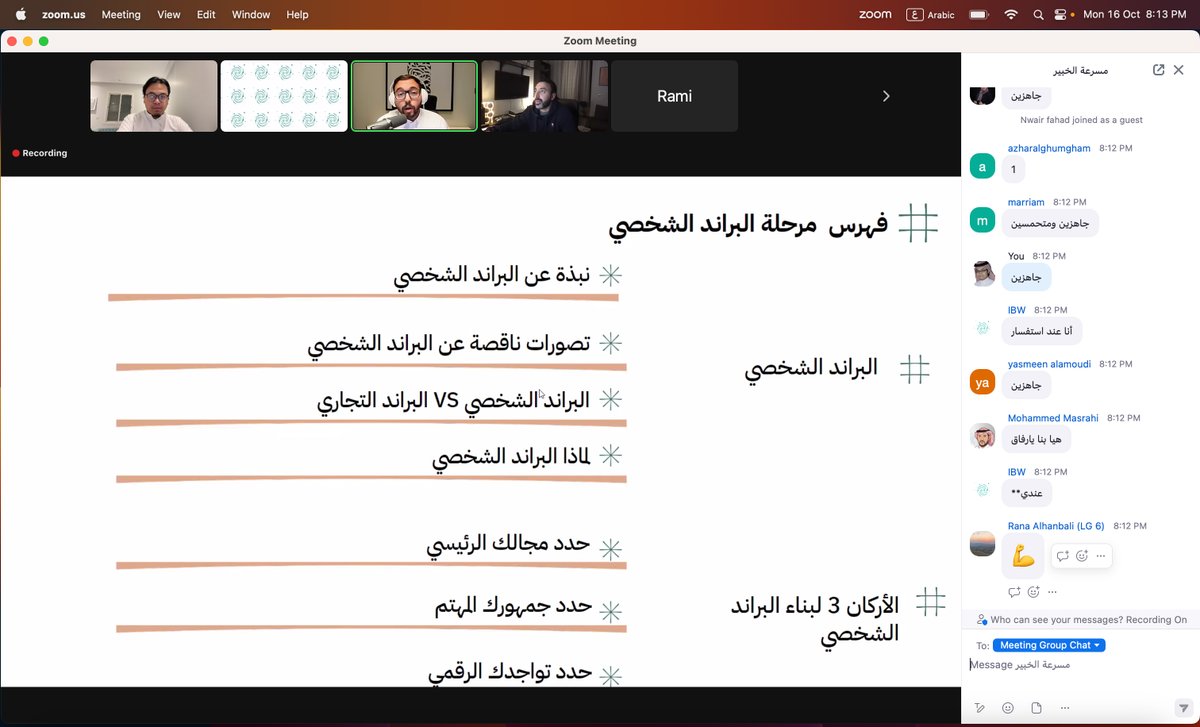
Task: Click the send message arrow button
Action: point(1183,707)
